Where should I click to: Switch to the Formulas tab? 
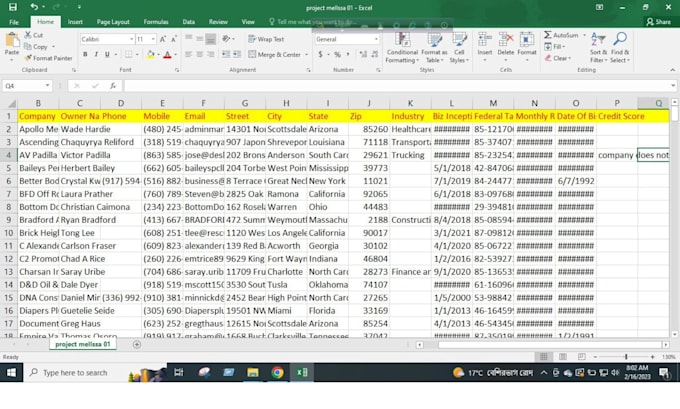pos(156,22)
